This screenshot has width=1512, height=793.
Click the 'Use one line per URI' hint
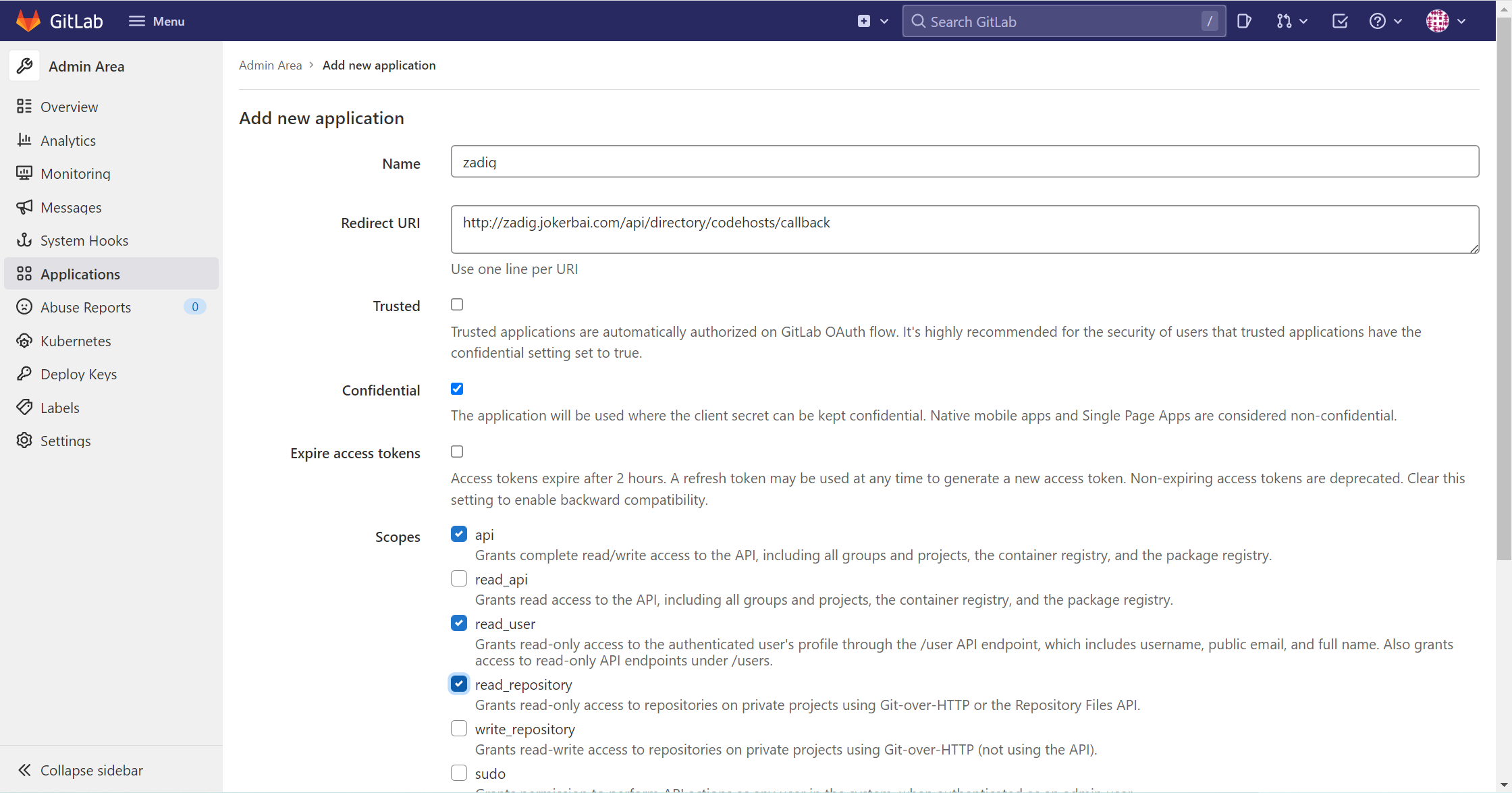tap(514, 269)
